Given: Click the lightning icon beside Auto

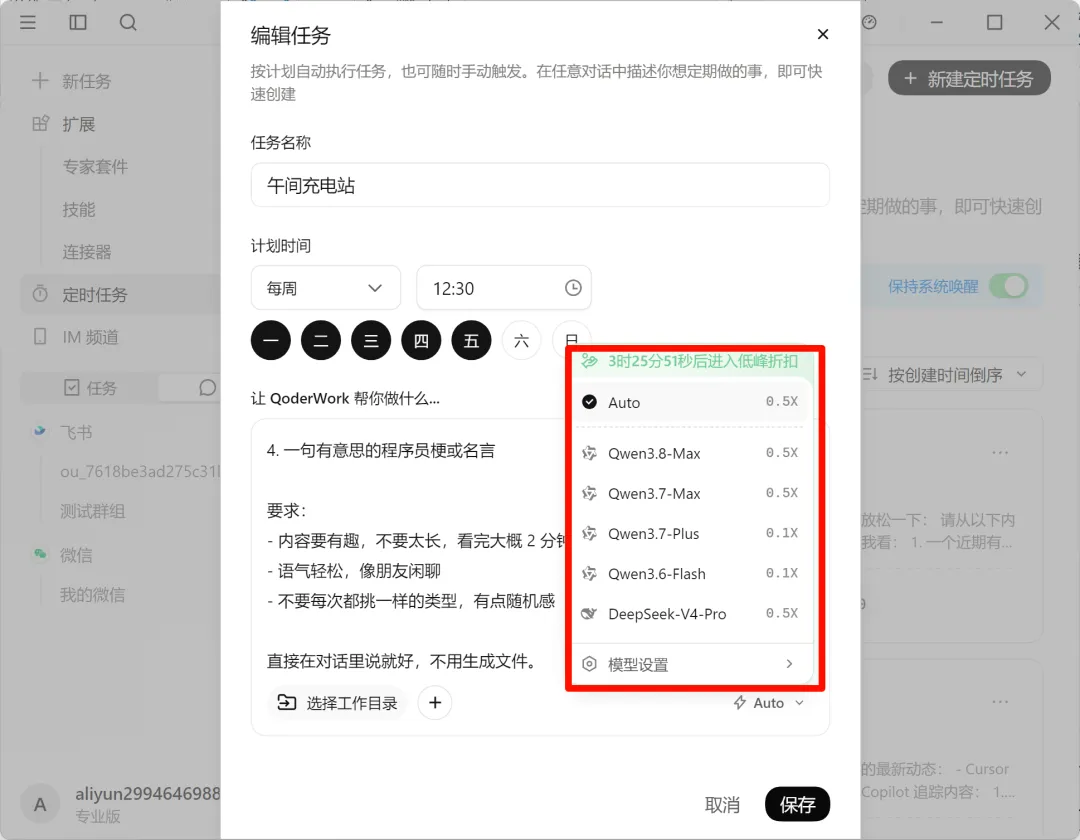Looking at the screenshot, I should [x=740, y=702].
